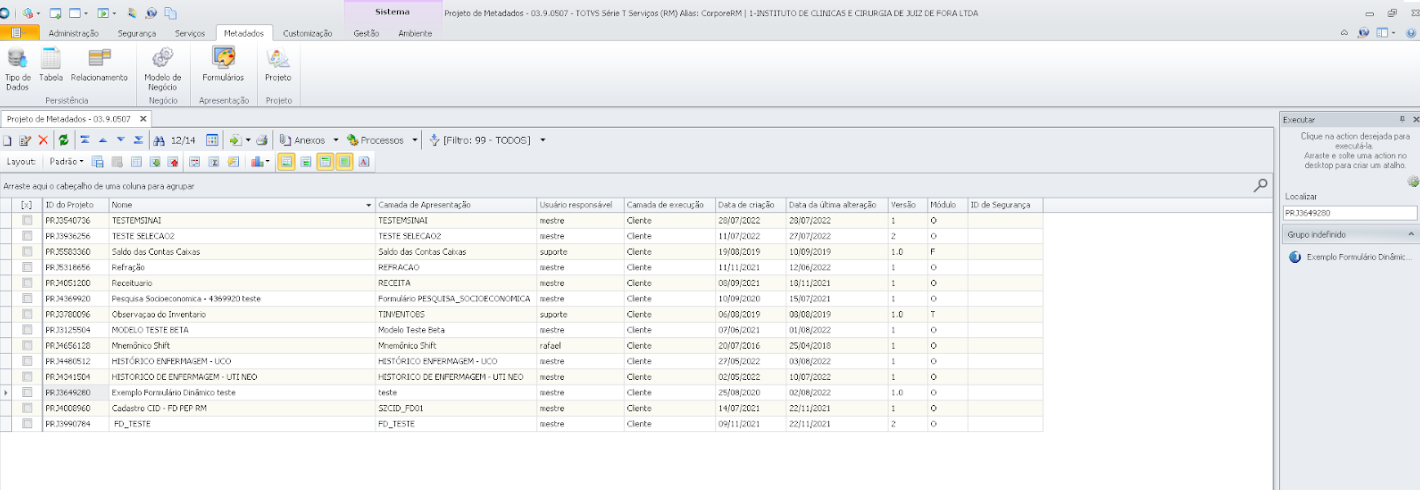Run the Exemplo Formulário Dinâmic... action
The width and height of the screenshot is (1420, 490).
(x=1349, y=257)
